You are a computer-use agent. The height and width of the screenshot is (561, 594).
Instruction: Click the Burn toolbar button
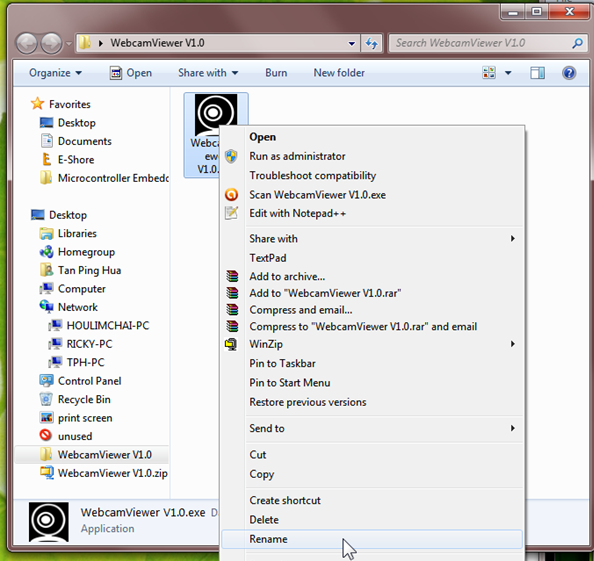pos(276,73)
